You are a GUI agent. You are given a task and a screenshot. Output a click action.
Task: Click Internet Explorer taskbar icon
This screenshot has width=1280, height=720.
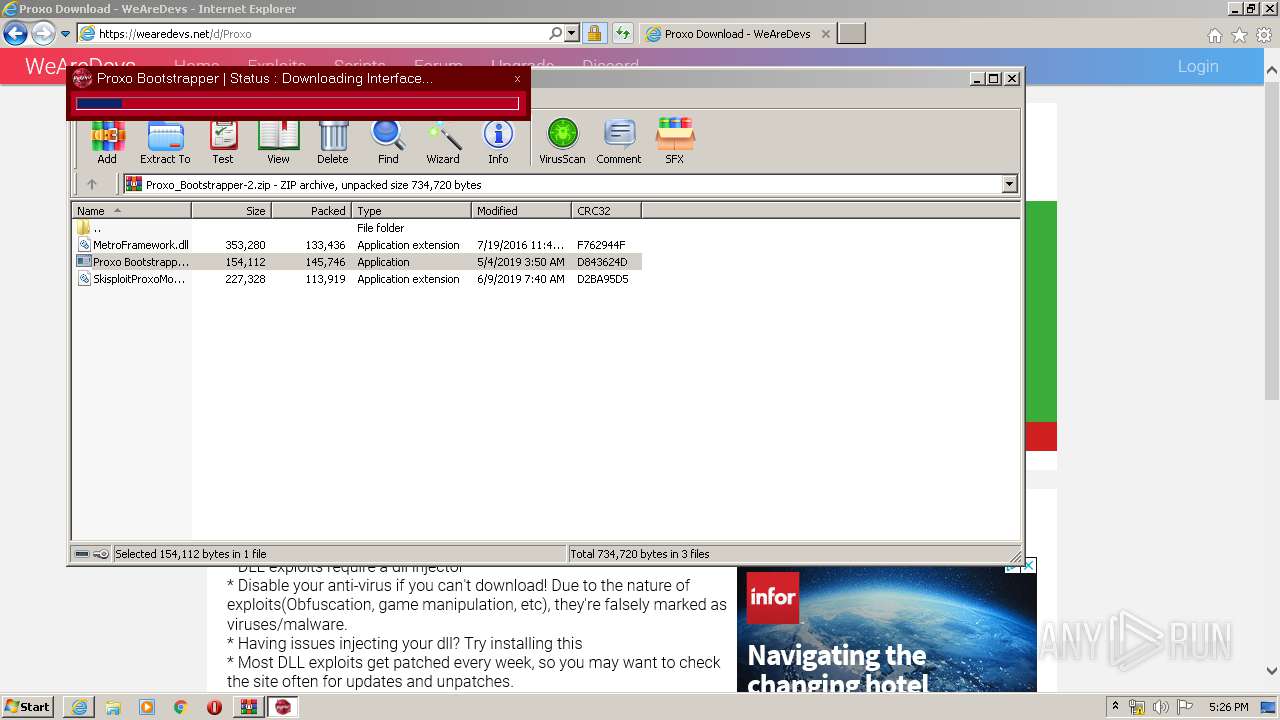[78, 707]
